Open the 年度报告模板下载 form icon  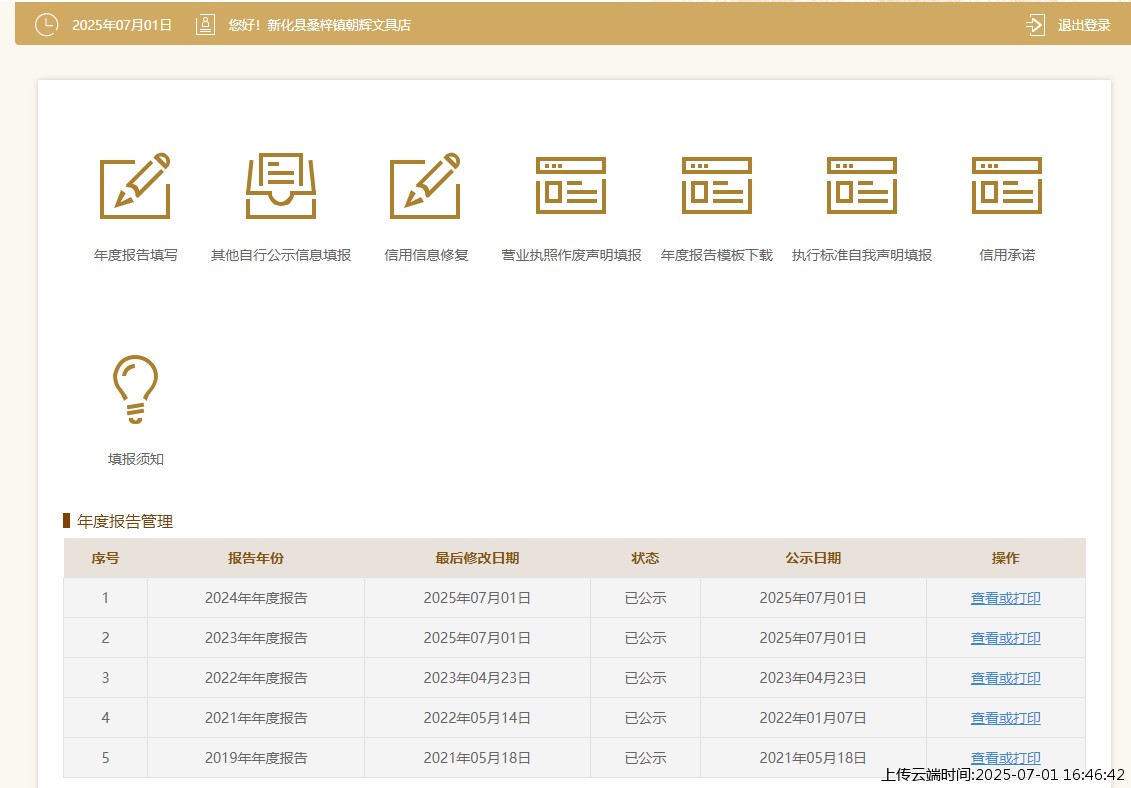pos(716,185)
